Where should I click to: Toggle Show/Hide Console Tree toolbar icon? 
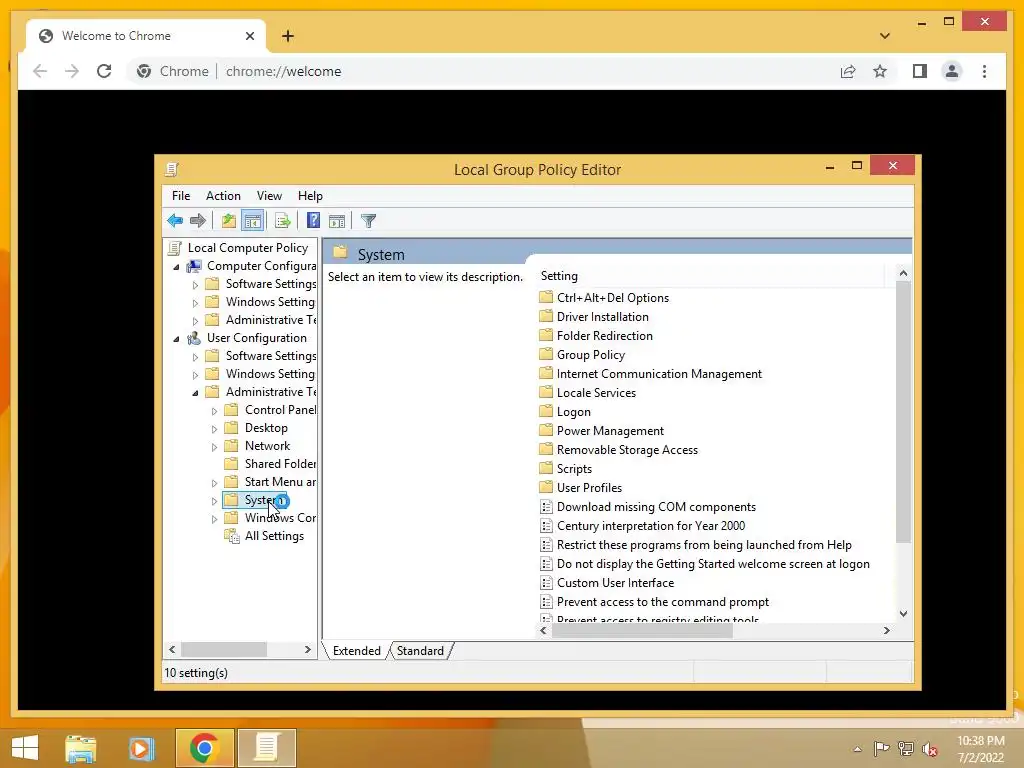point(252,221)
